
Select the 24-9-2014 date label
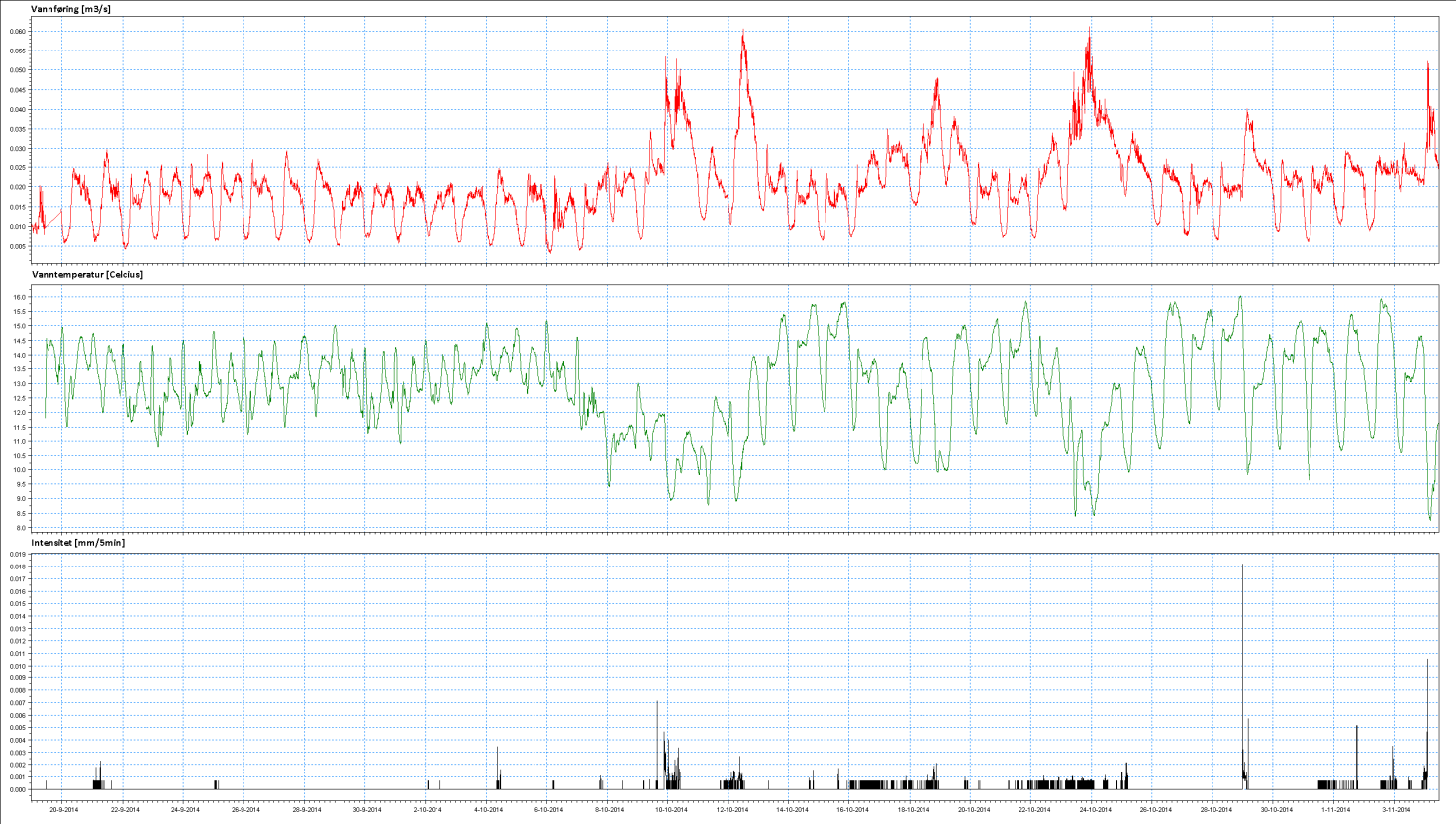click(x=185, y=809)
